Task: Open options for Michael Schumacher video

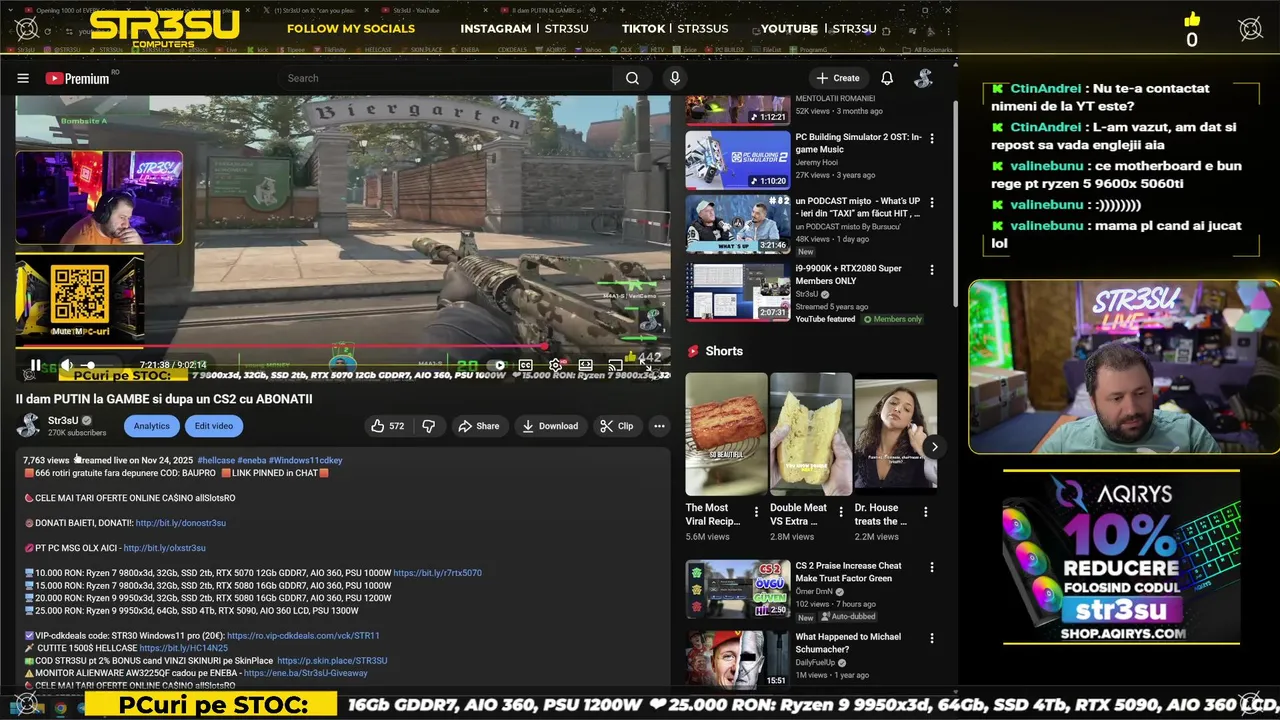Action: point(932,638)
